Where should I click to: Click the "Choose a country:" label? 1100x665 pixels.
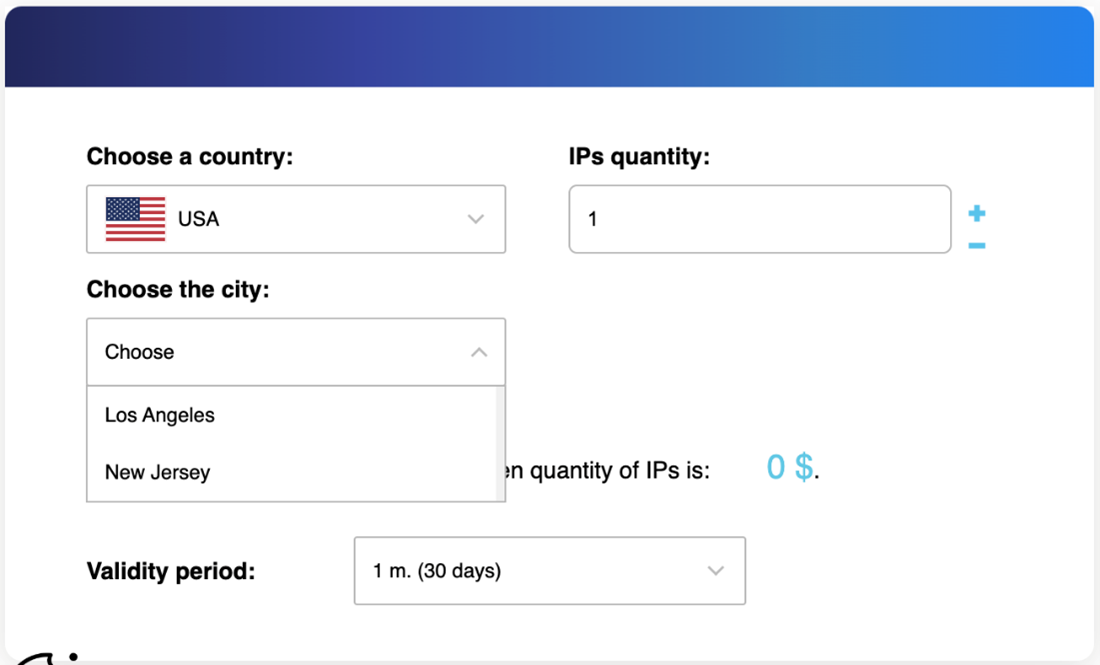coord(190,157)
